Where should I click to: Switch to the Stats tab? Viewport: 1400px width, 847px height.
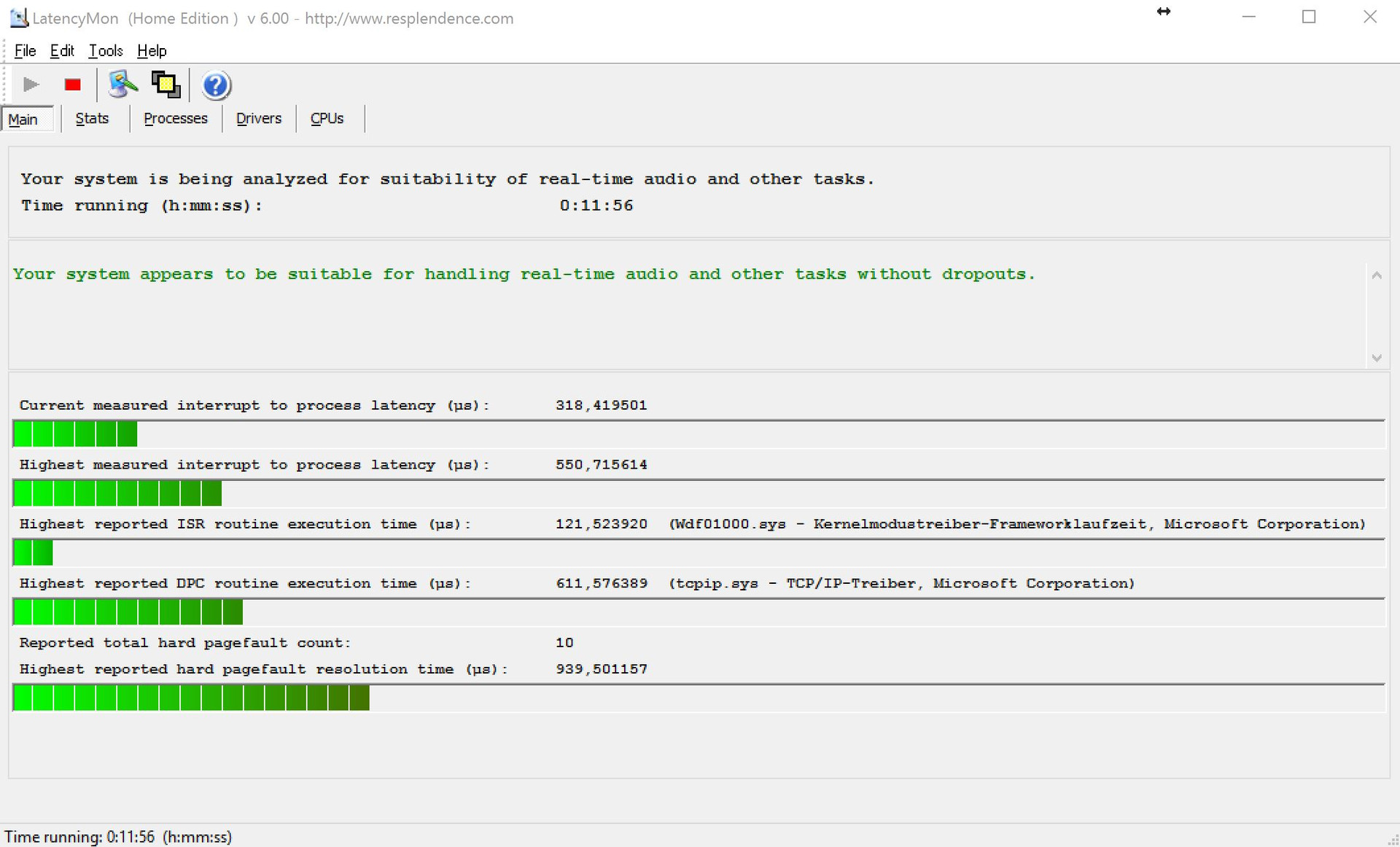click(92, 118)
